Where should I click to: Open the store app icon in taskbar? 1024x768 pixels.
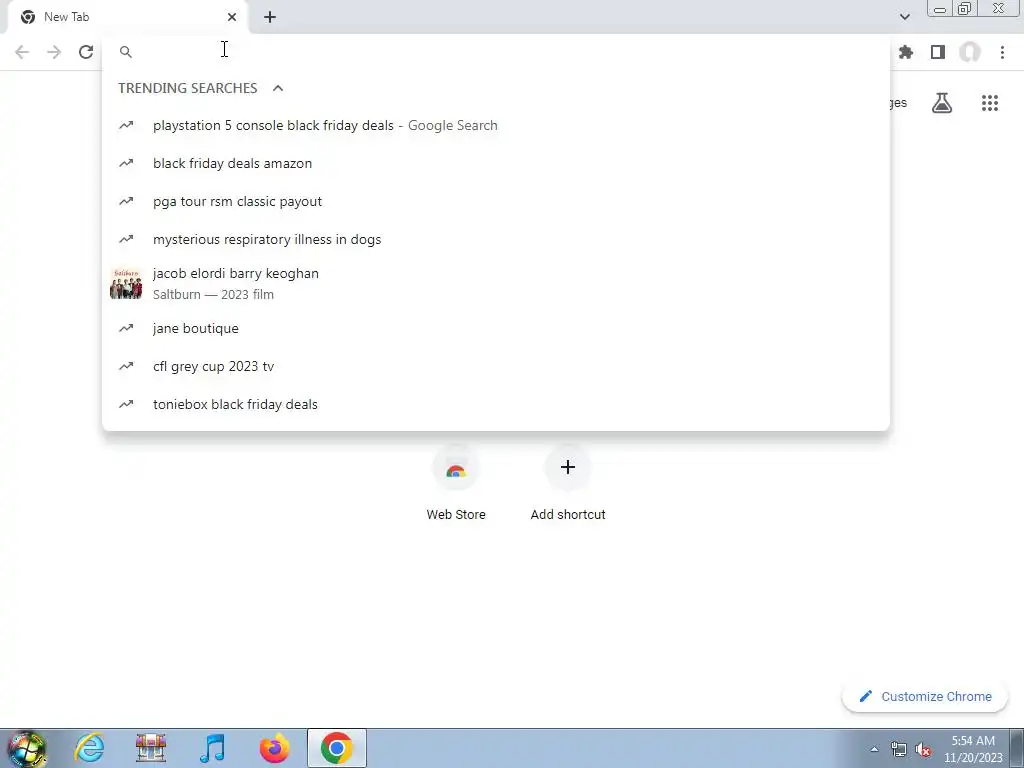(151, 748)
